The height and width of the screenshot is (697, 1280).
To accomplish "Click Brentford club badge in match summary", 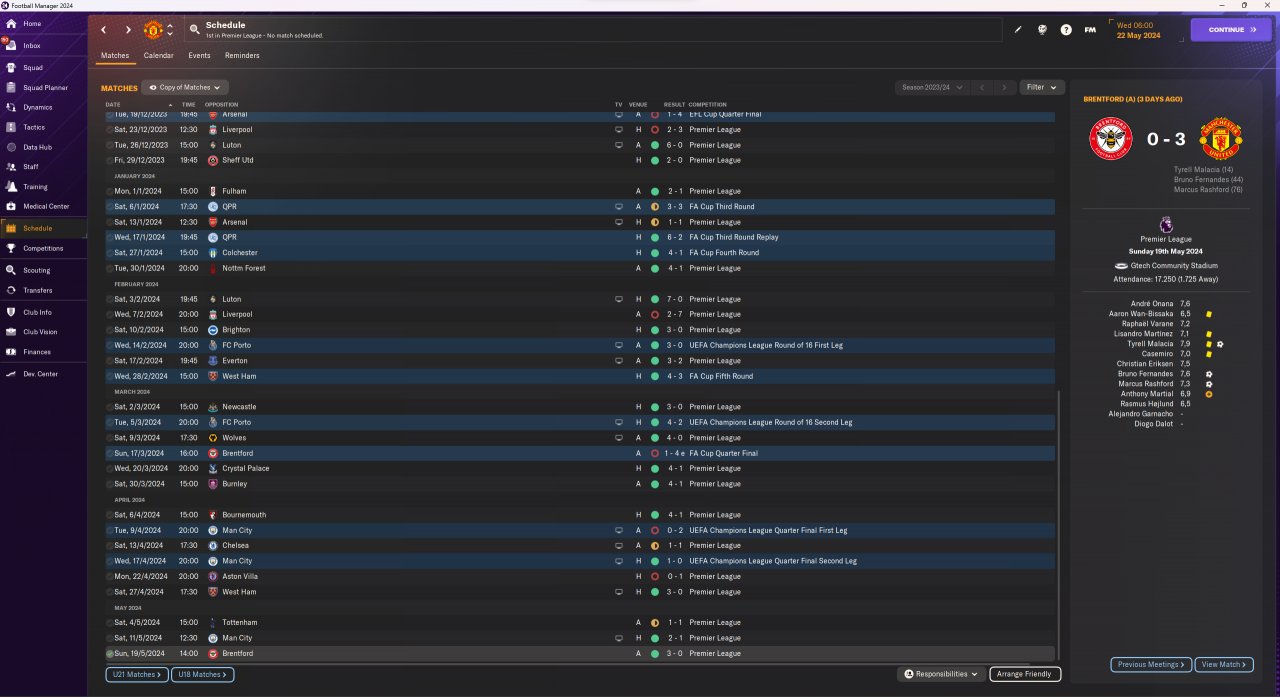I will coord(1109,139).
